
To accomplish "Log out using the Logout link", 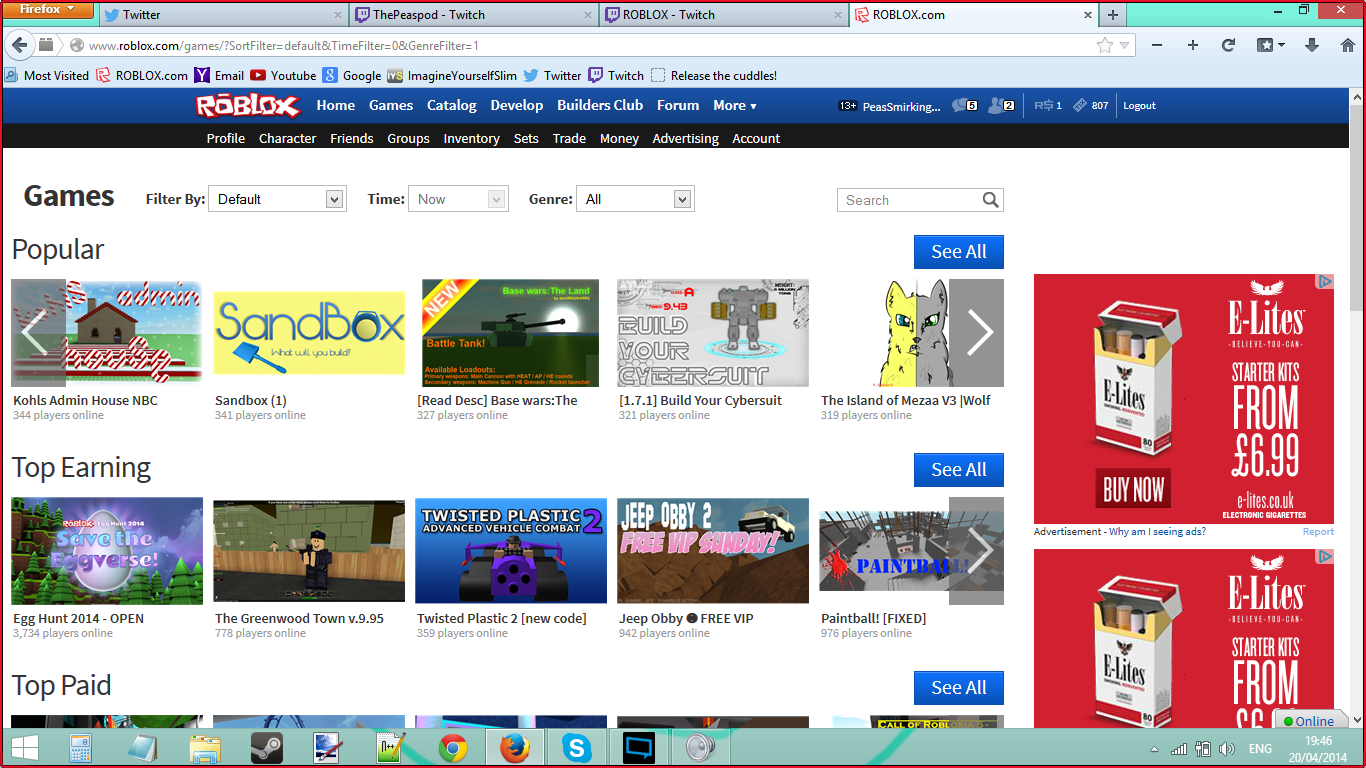I will coord(1139,106).
